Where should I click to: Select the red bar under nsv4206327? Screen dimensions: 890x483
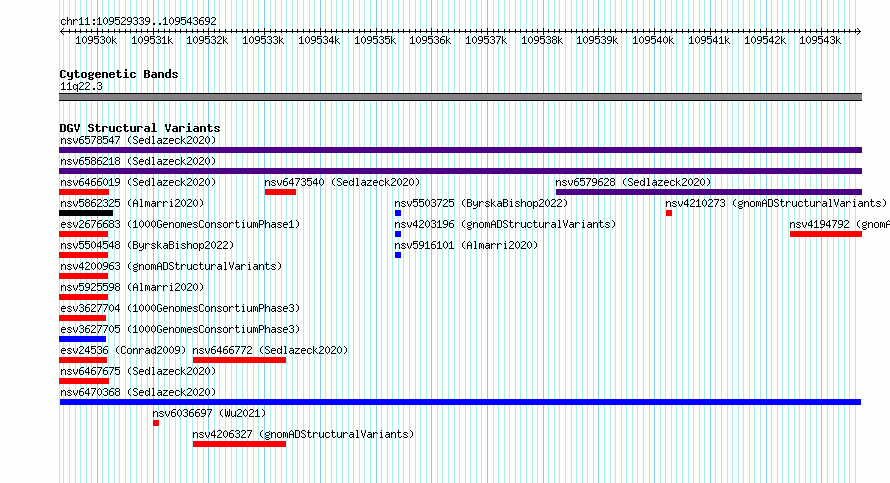click(240, 444)
